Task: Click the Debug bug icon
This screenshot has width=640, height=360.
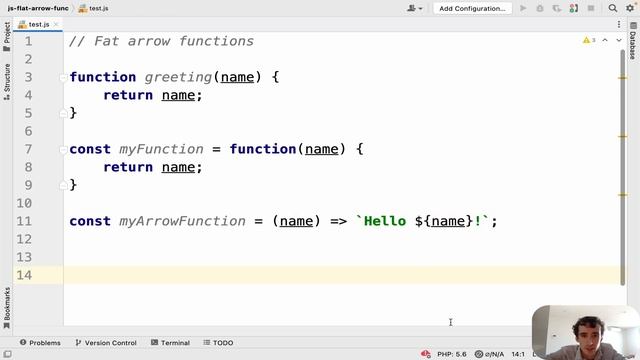Action: pos(540,8)
